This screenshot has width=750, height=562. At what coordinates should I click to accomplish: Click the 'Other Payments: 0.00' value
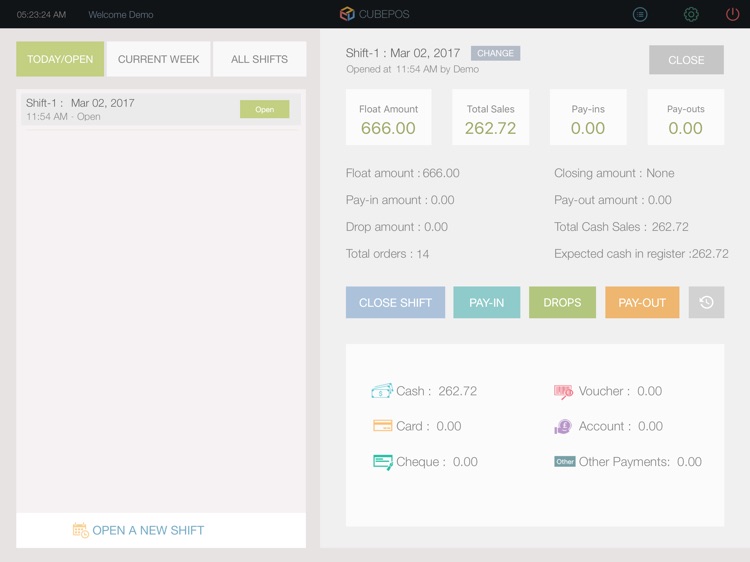pyautogui.click(x=640, y=462)
